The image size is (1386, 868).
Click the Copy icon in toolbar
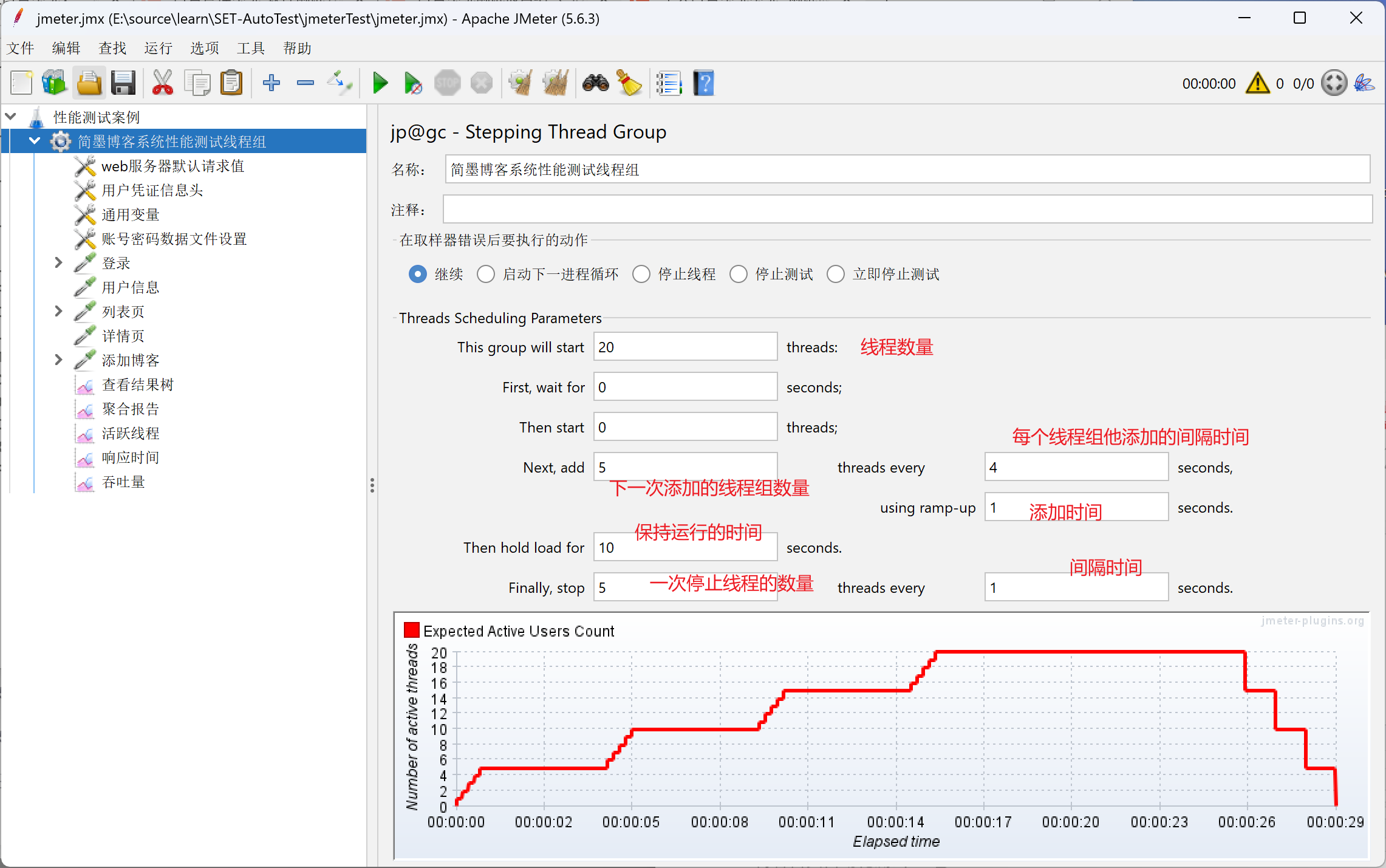pos(197,83)
